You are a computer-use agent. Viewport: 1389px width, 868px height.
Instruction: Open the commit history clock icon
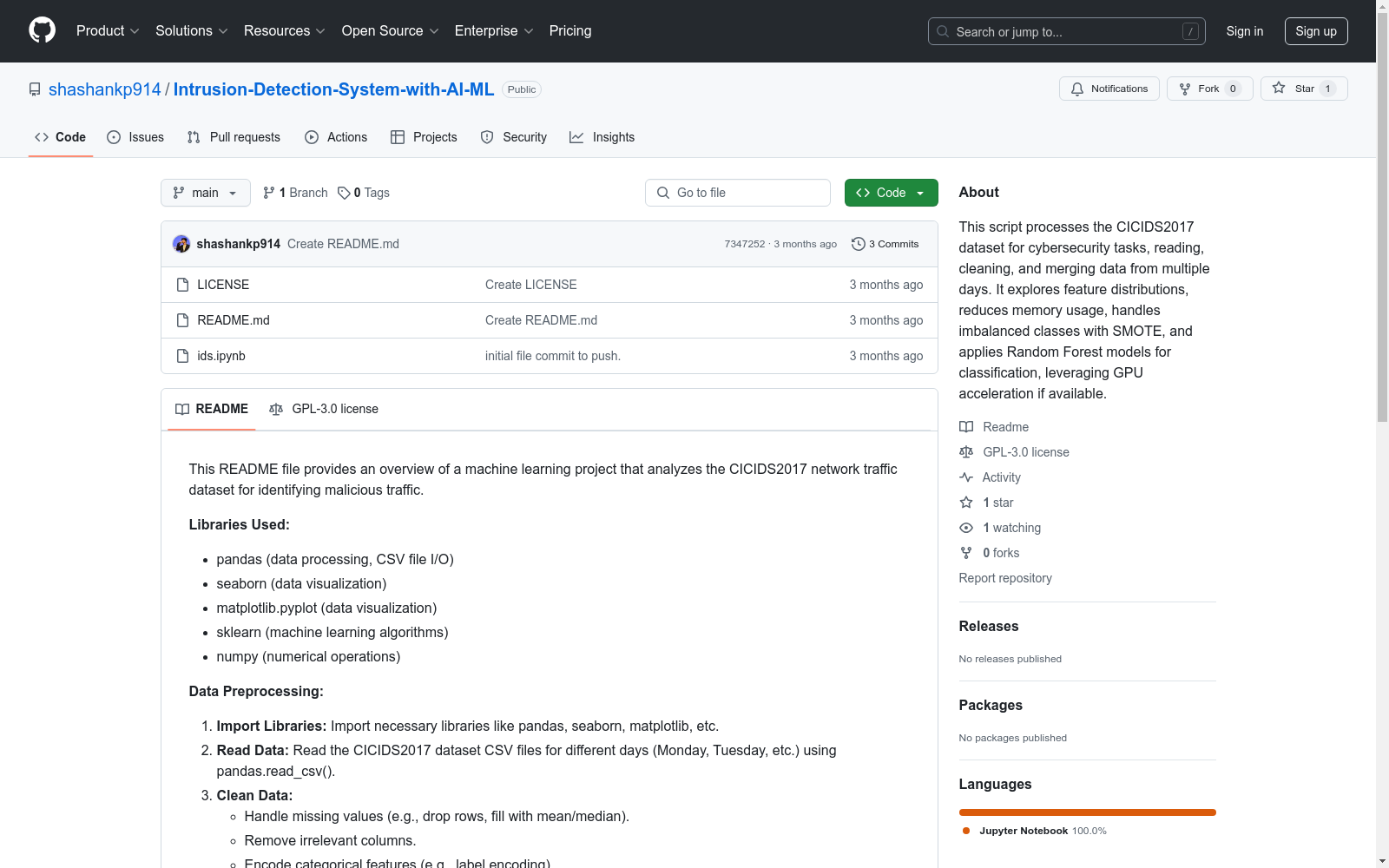(x=858, y=244)
